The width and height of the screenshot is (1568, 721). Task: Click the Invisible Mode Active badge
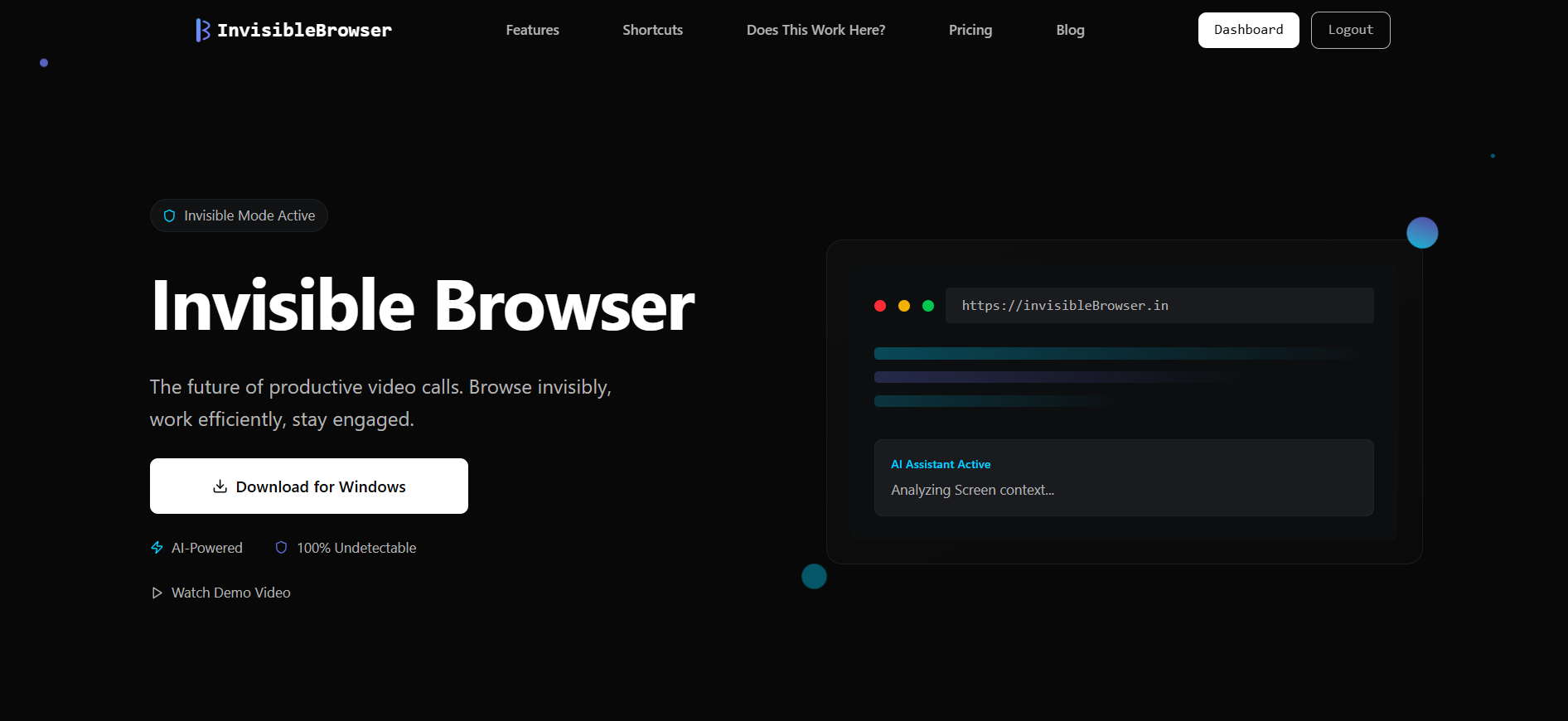(239, 215)
